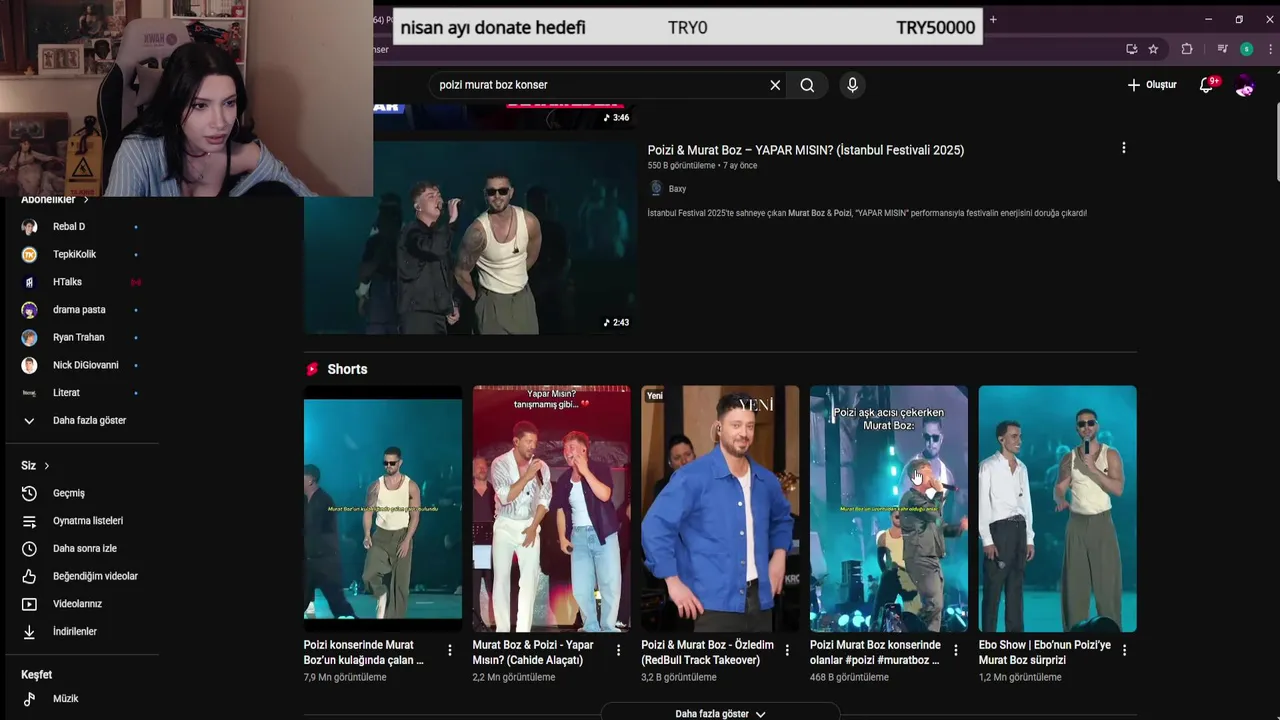Open options menu for Yapar Mısın? (Cahide Alaçatı) short
The width and height of the screenshot is (1280, 720).
(618, 650)
